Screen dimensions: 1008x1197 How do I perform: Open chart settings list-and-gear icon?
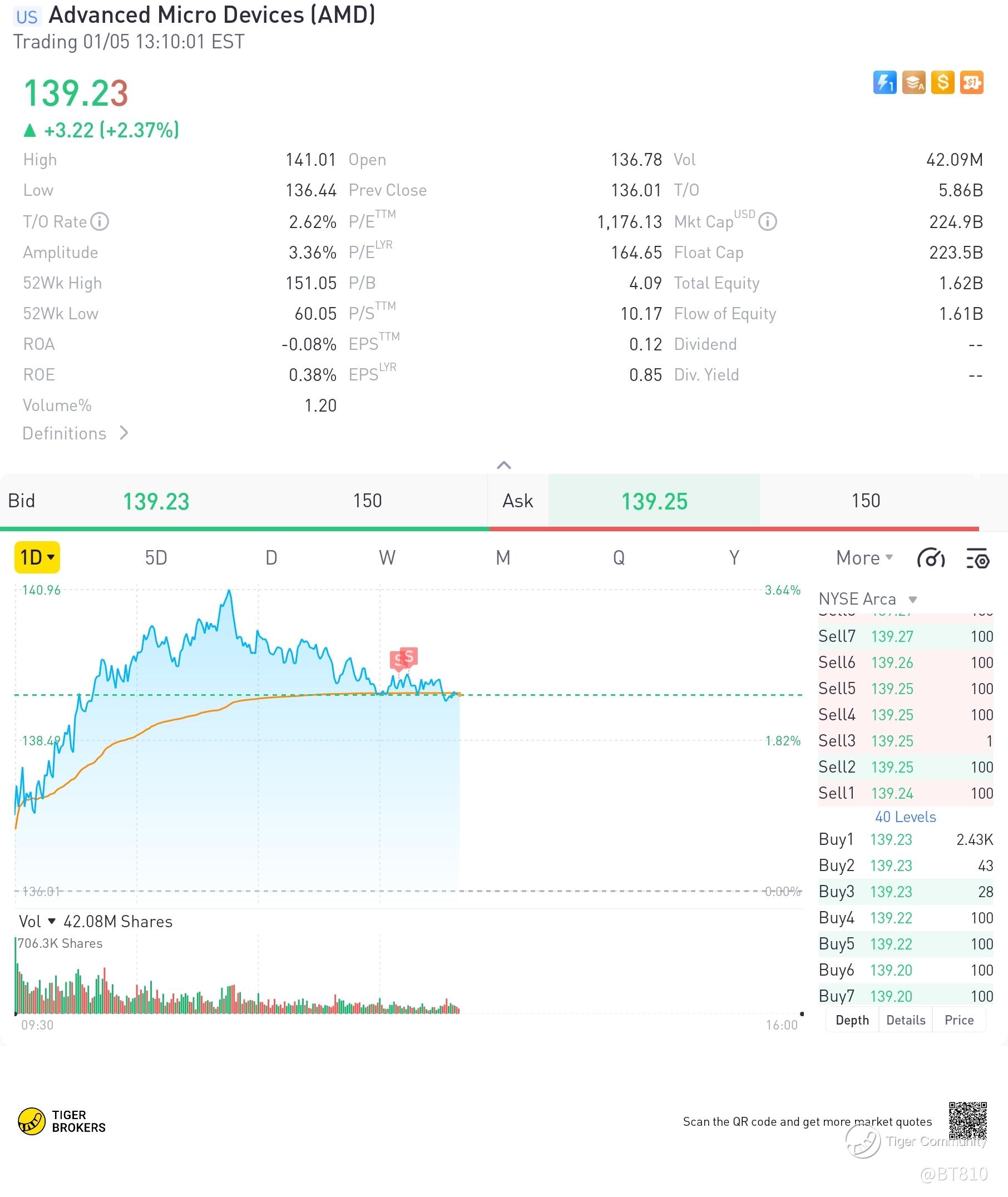(977, 558)
